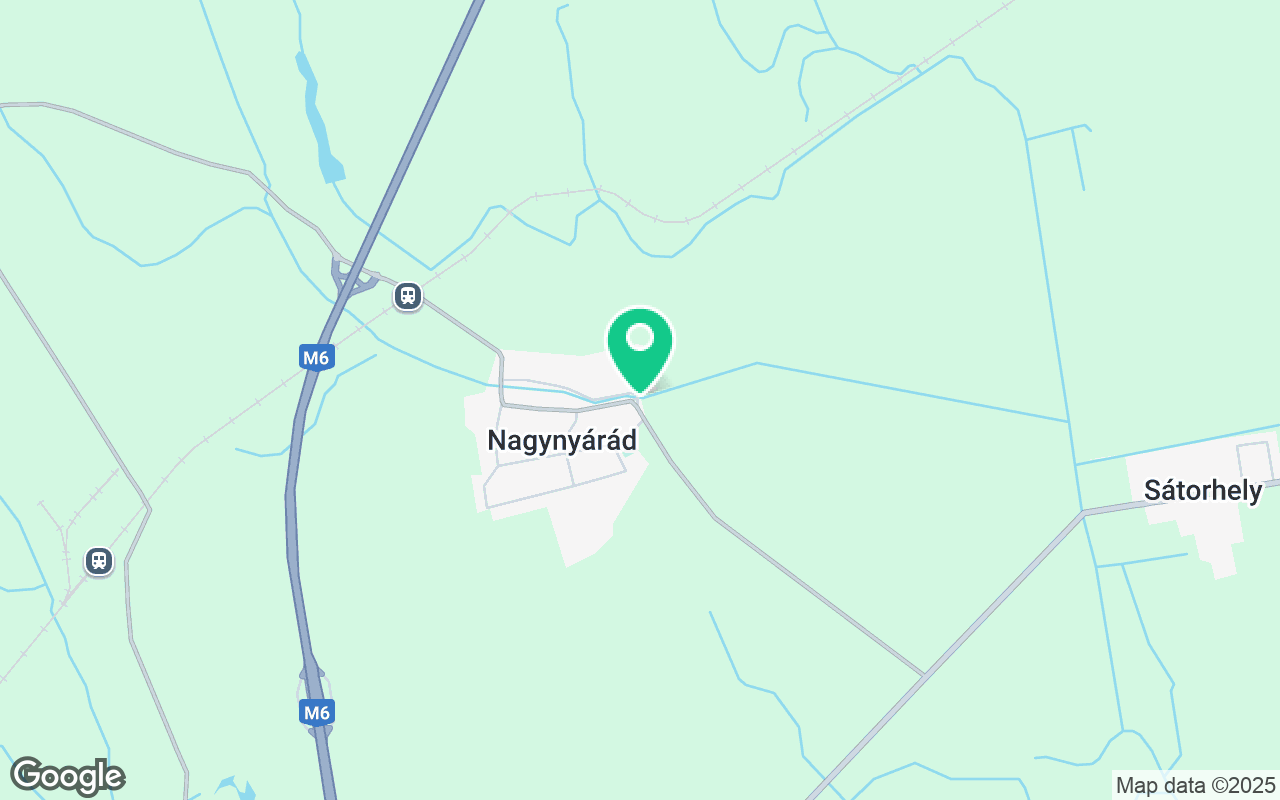Open the Google logo link
The height and width of the screenshot is (800, 1280).
point(68,776)
